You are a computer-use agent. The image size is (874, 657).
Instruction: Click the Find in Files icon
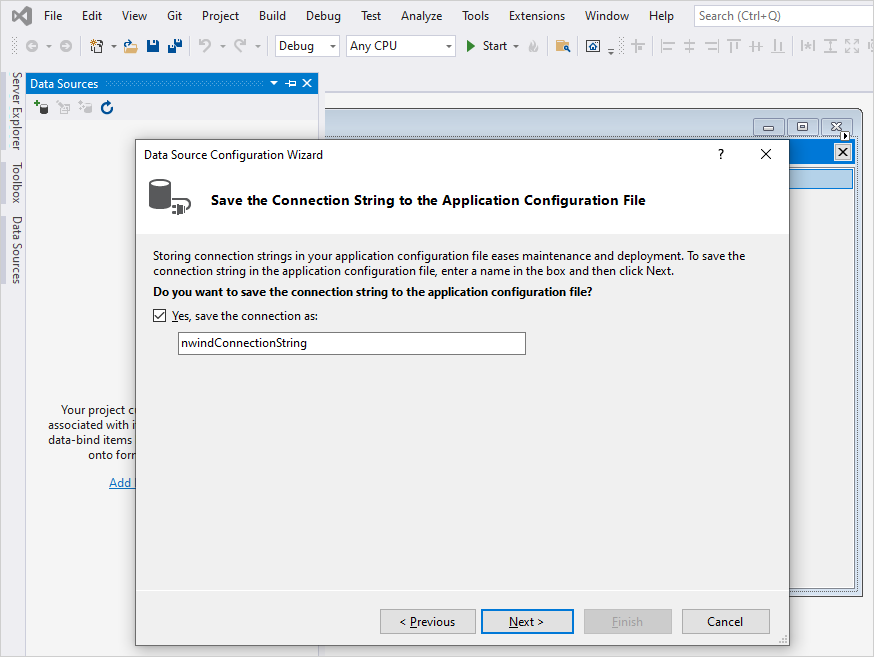tap(564, 46)
